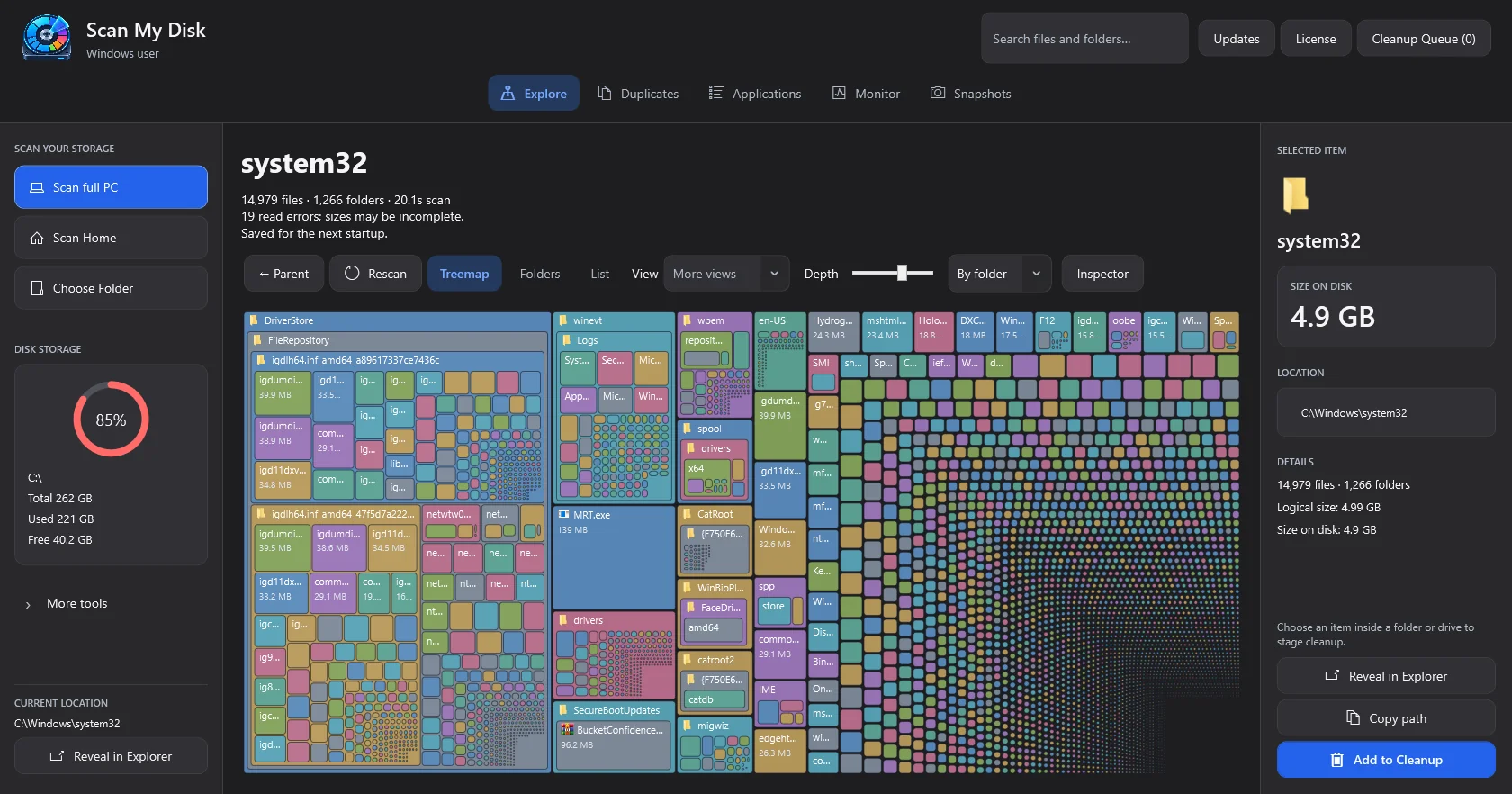Switch to the List view
The width and height of the screenshot is (1512, 794).
pyautogui.click(x=600, y=274)
